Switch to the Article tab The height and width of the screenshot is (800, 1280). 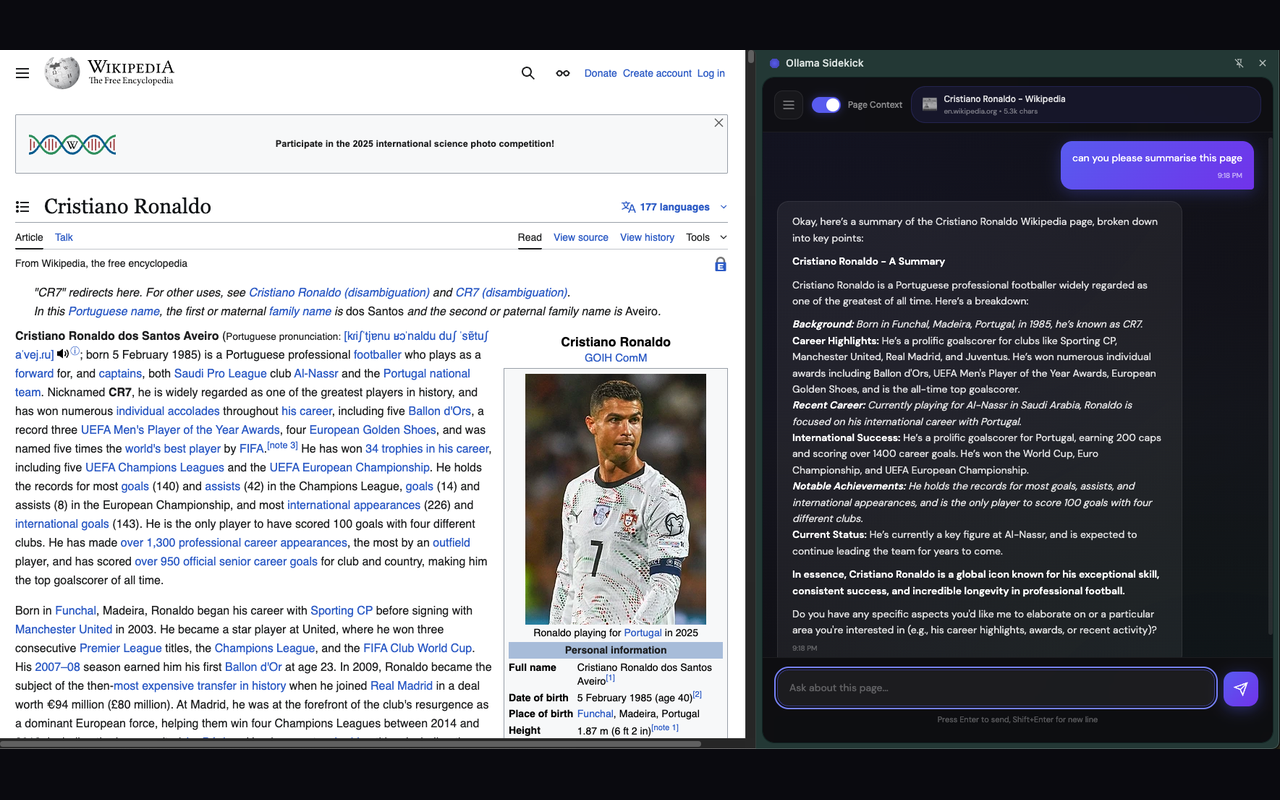[x=29, y=237]
